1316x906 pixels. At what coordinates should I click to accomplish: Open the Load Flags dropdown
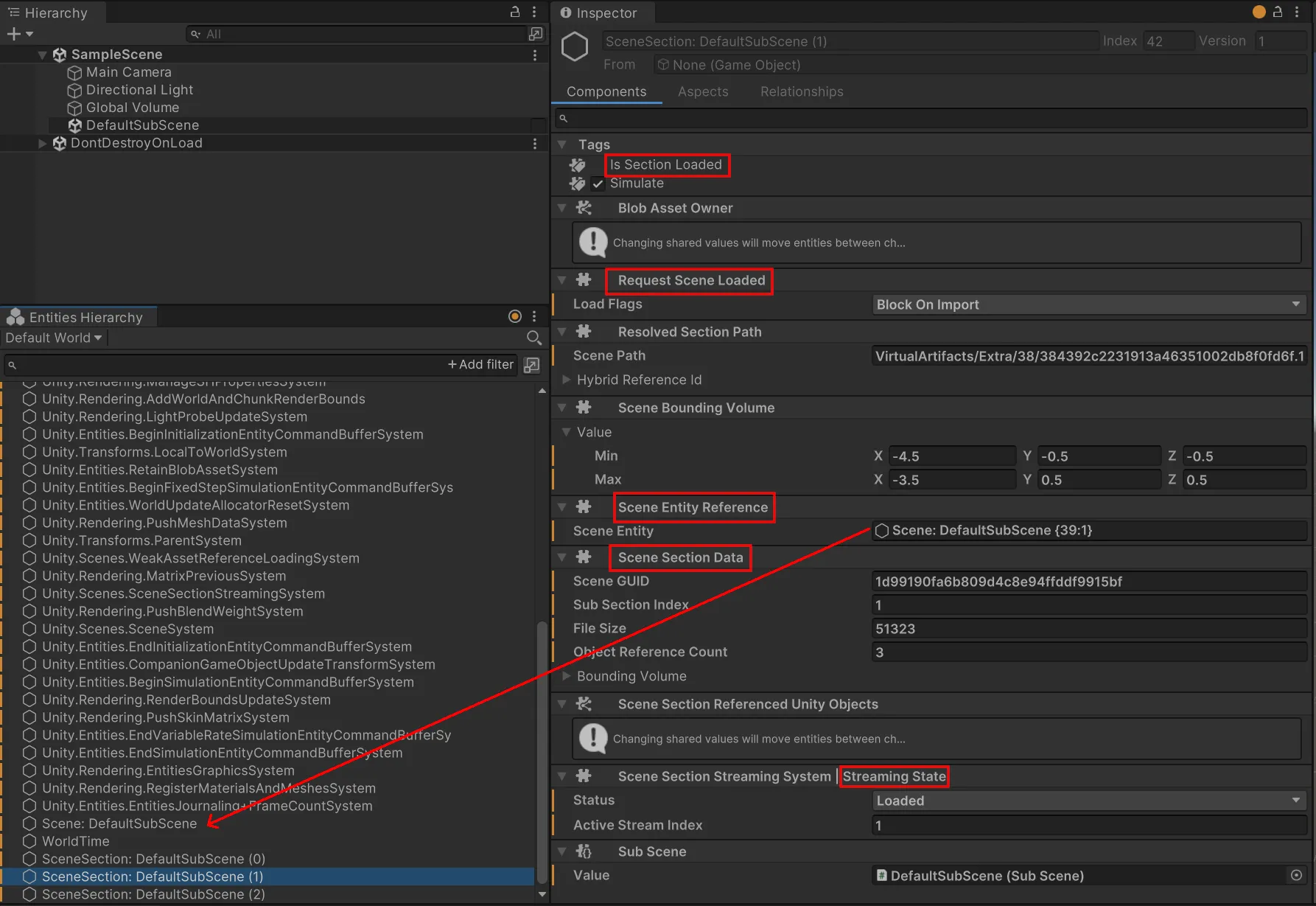click(1088, 304)
